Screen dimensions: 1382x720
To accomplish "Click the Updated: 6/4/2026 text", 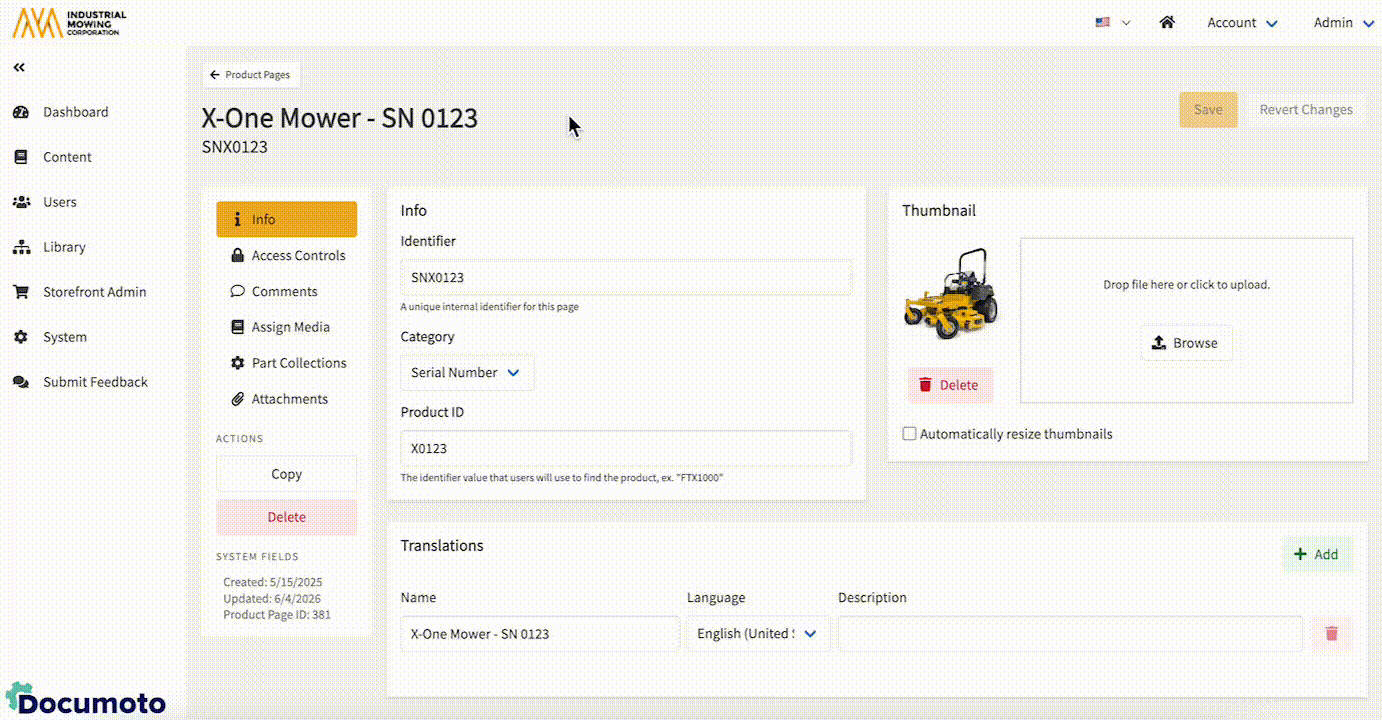I will (x=272, y=598).
